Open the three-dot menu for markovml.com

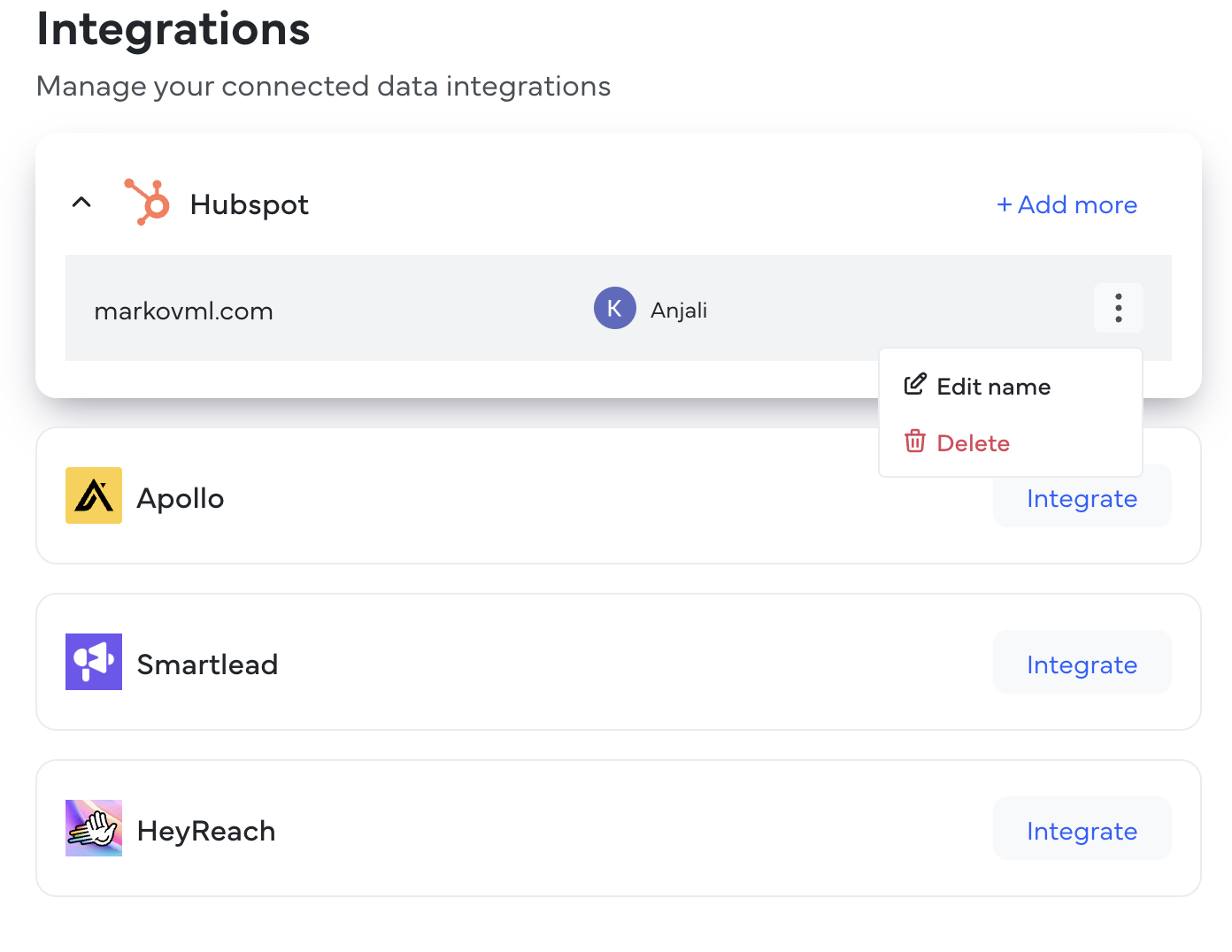[1119, 308]
